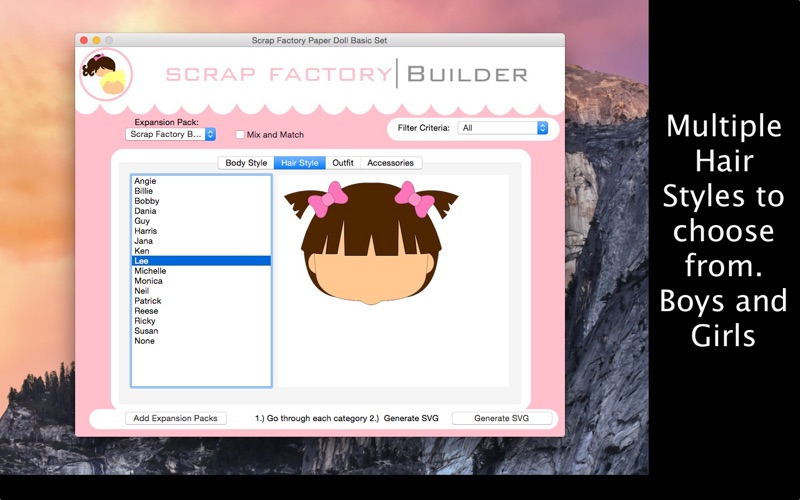This screenshot has width=800, height=500.
Task: Select Ricky from the list
Action: [201, 321]
